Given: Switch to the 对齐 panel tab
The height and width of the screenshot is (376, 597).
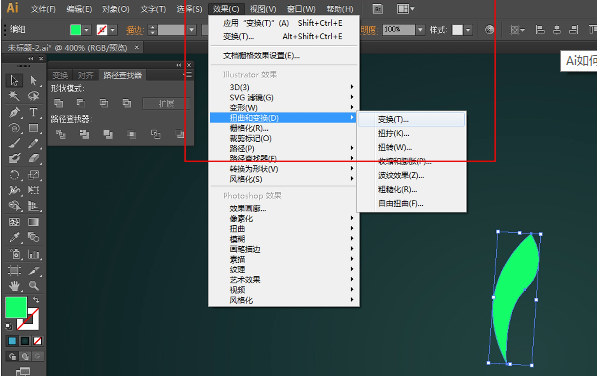Looking at the screenshot, I should coord(85,75).
